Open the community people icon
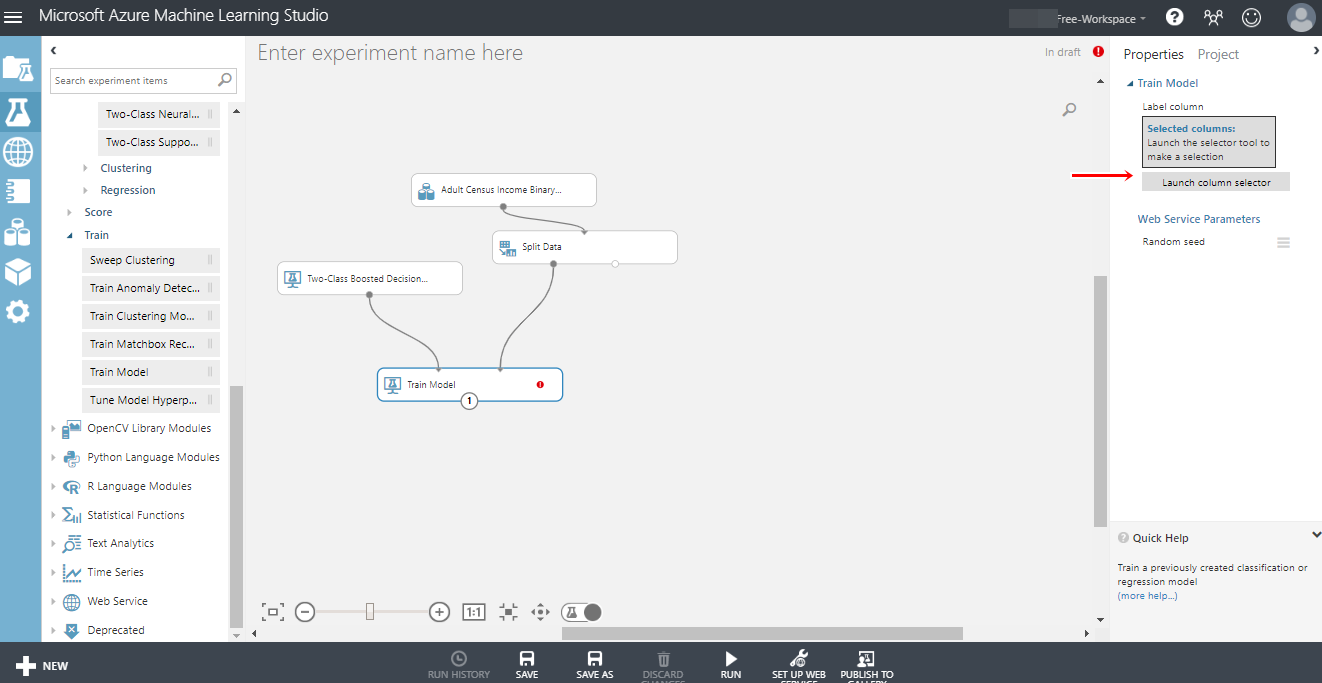The width and height of the screenshot is (1322, 683). pyautogui.click(x=1213, y=17)
